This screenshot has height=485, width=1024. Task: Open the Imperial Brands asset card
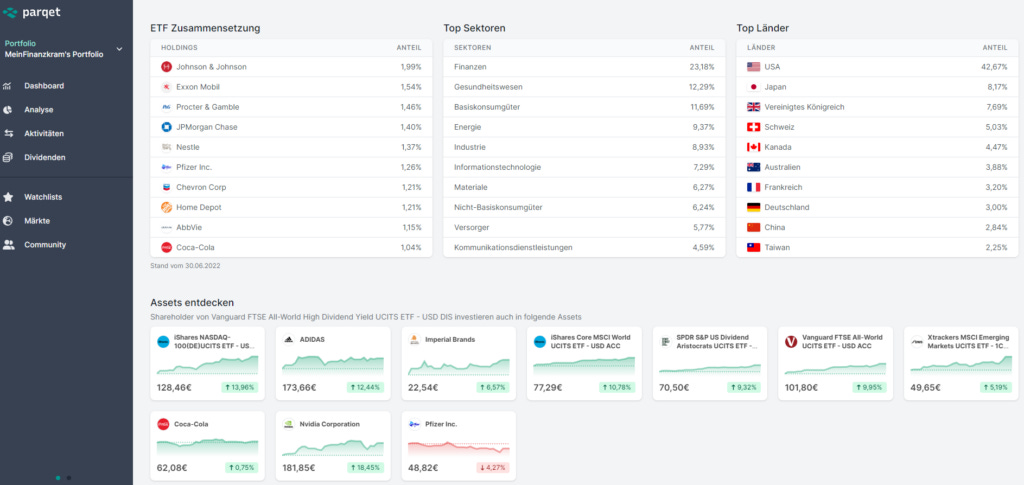coord(458,364)
